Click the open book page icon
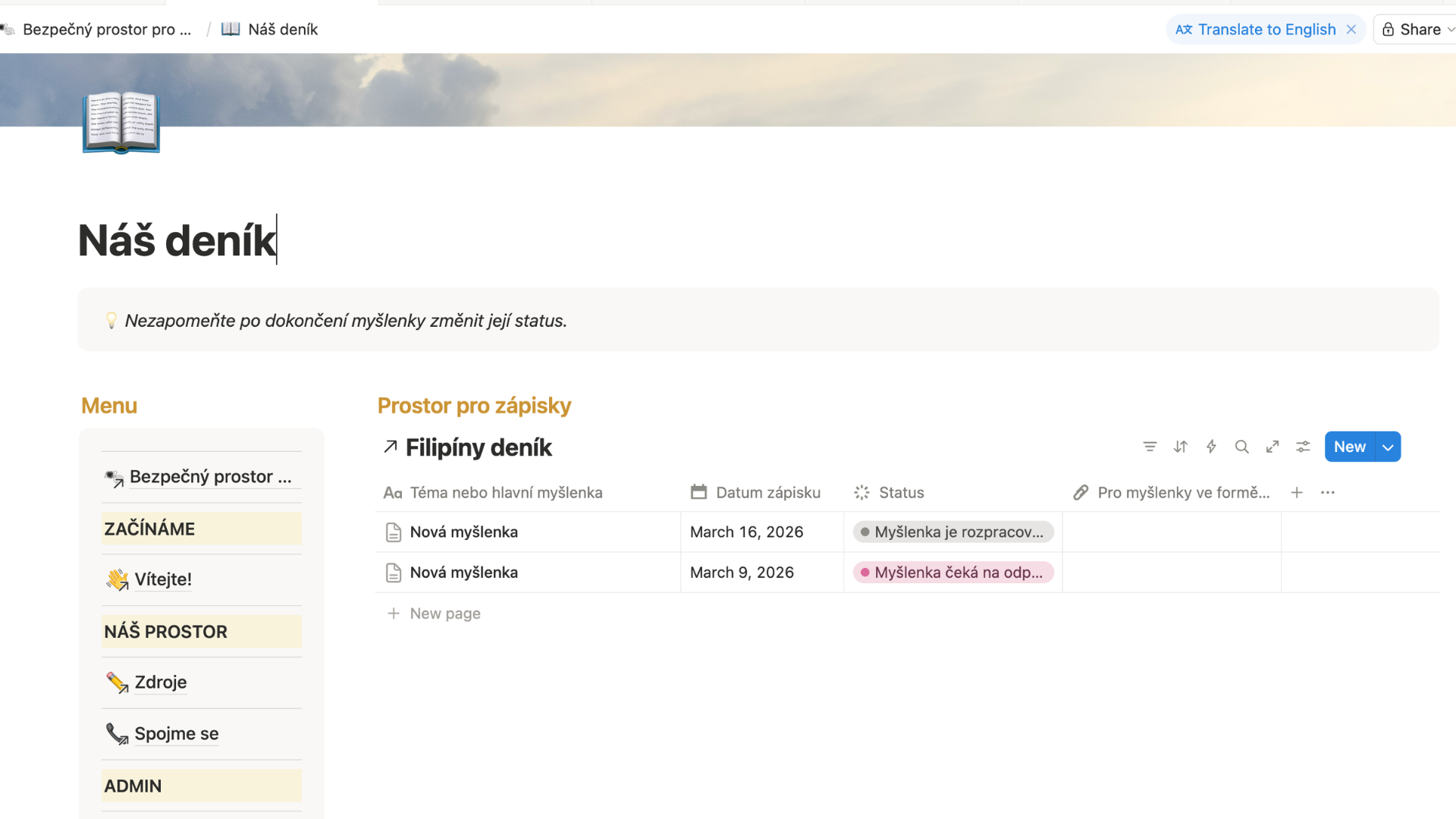 coord(121,123)
